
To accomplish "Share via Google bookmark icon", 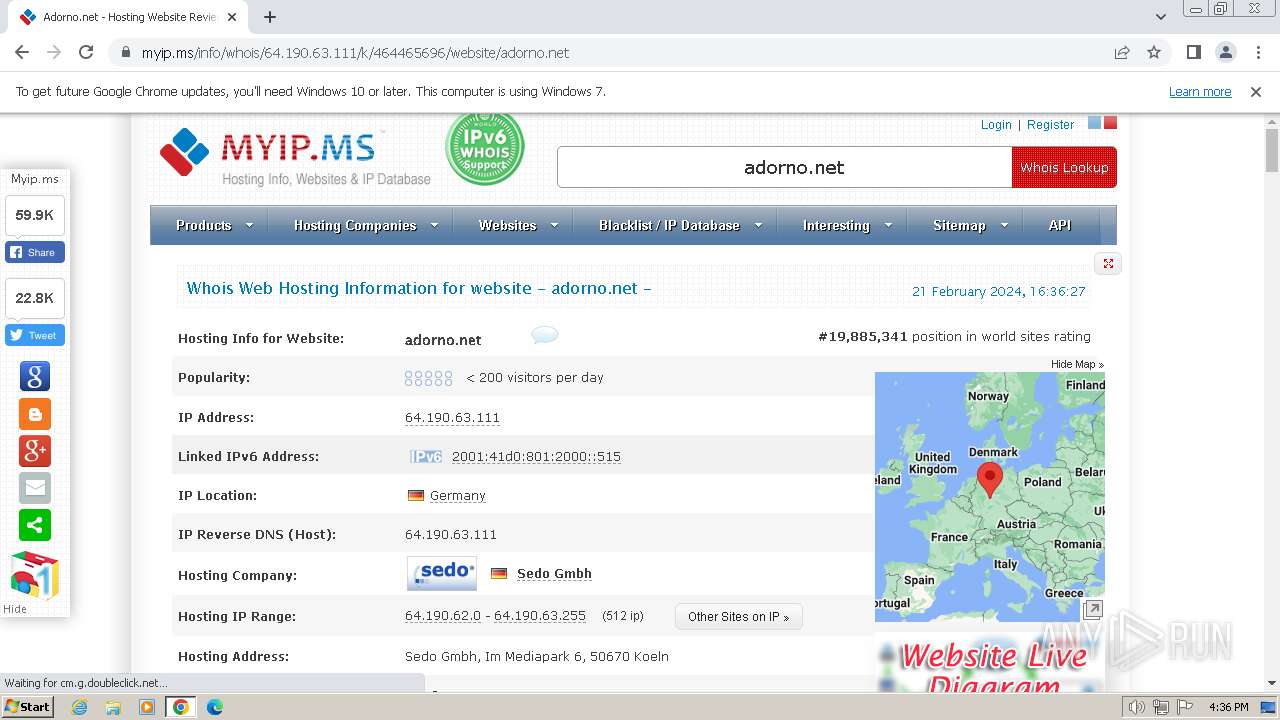I will pos(35,376).
